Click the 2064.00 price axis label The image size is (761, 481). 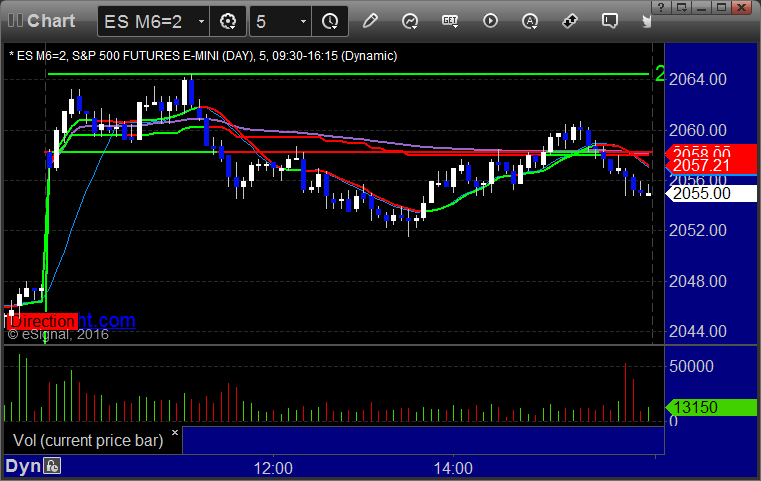[697, 79]
